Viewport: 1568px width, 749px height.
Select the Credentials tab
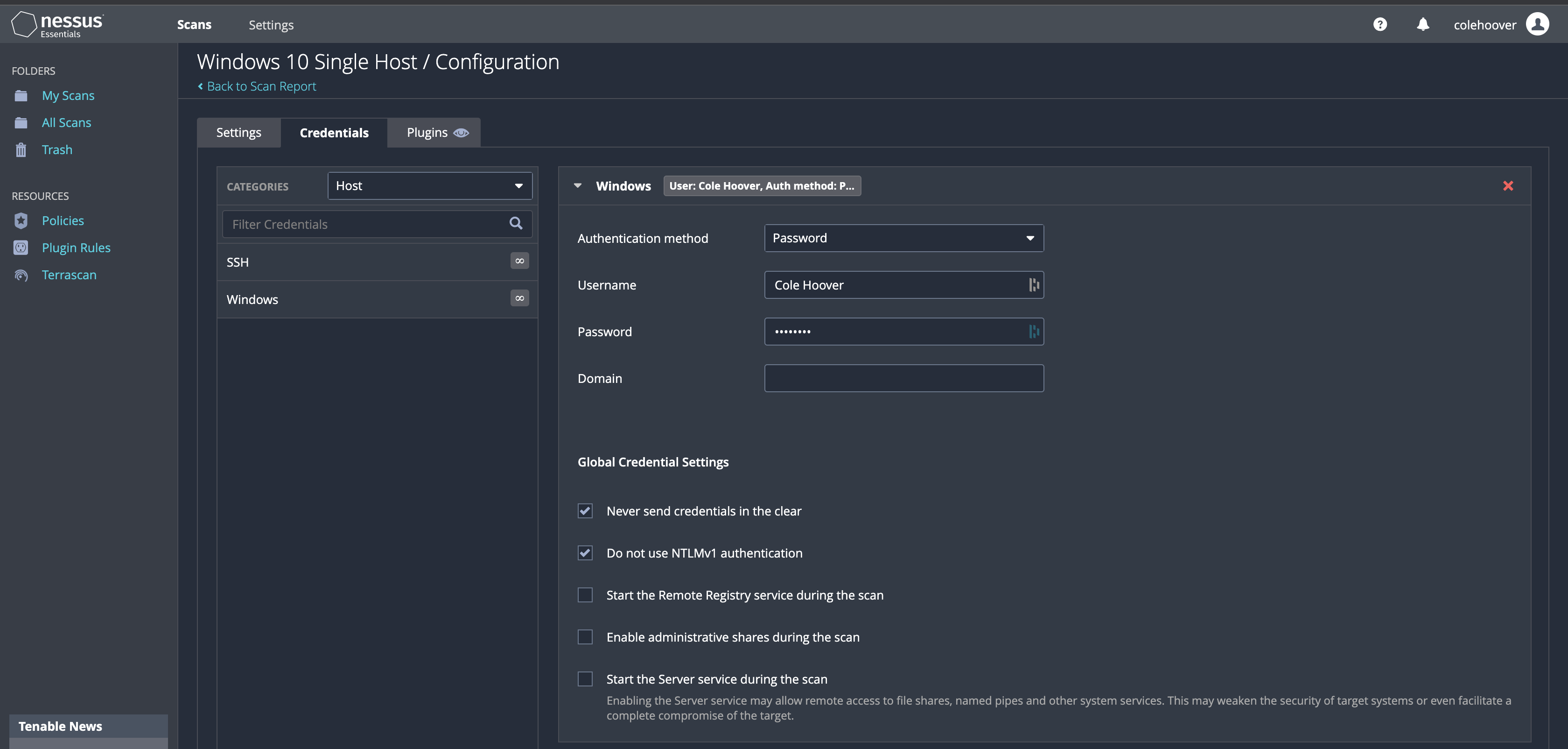[334, 133]
